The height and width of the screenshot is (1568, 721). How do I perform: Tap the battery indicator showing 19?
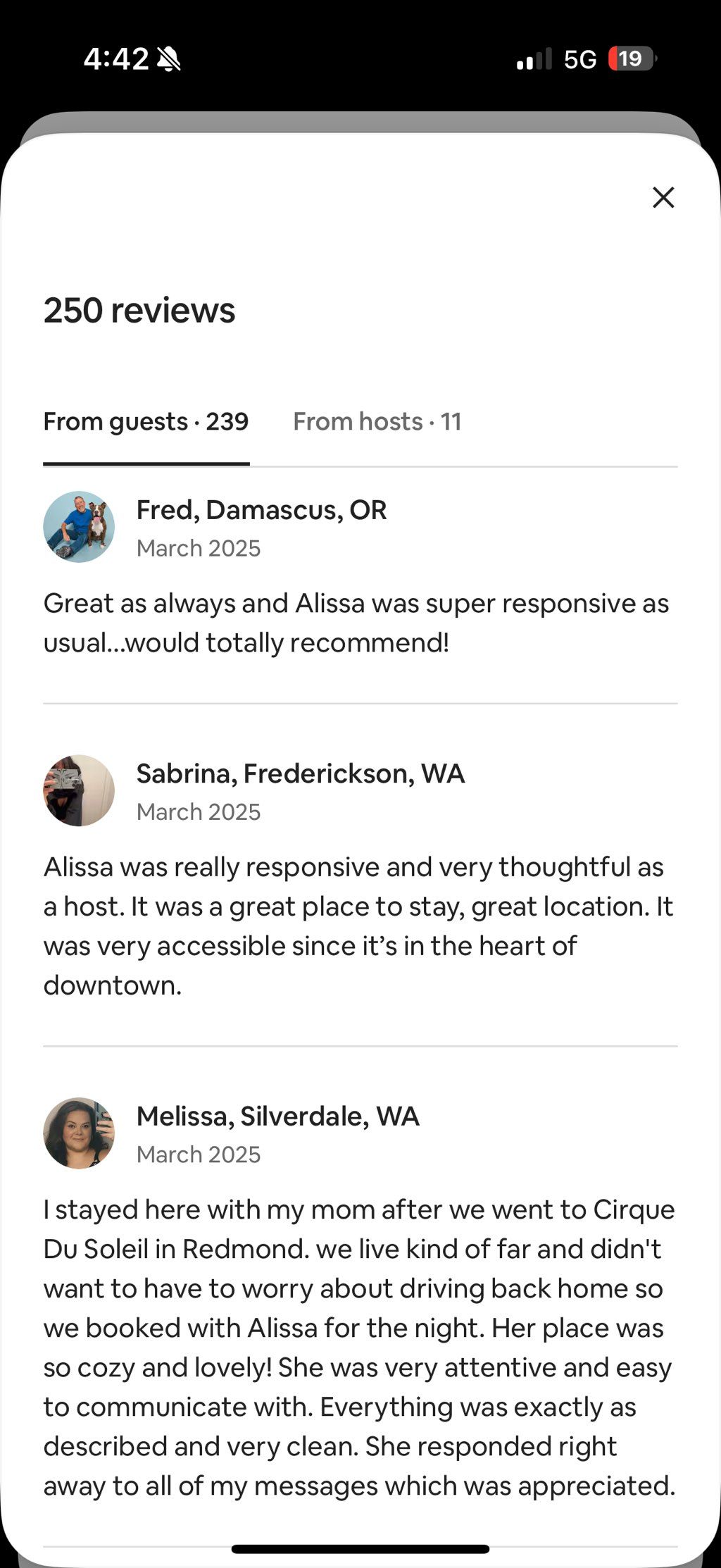click(632, 58)
